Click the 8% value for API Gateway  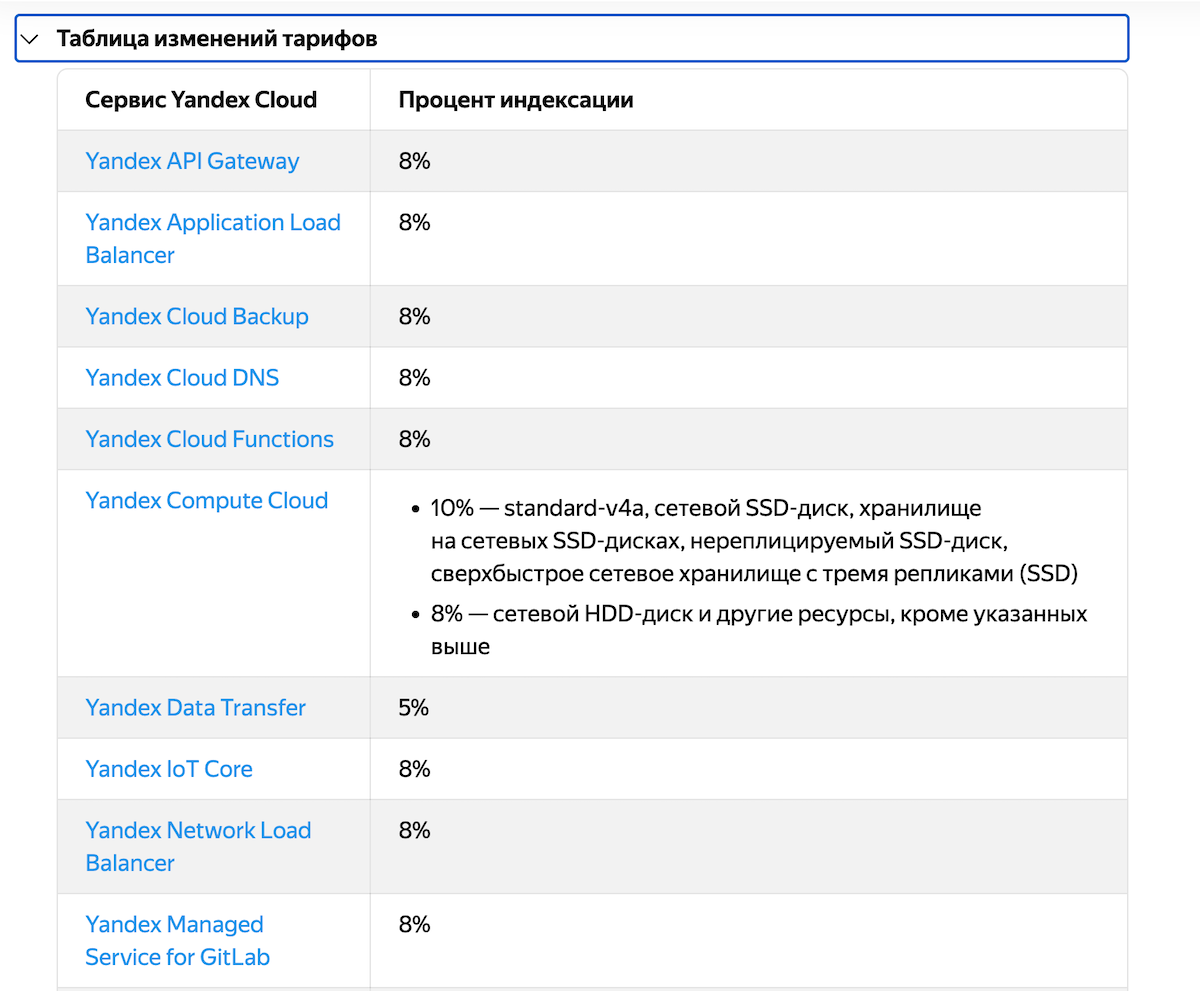click(x=414, y=161)
